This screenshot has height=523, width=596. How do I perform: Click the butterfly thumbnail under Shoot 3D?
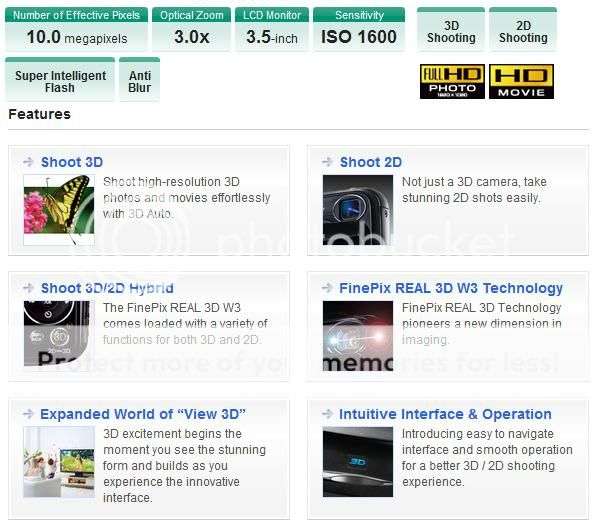[59, 210]
